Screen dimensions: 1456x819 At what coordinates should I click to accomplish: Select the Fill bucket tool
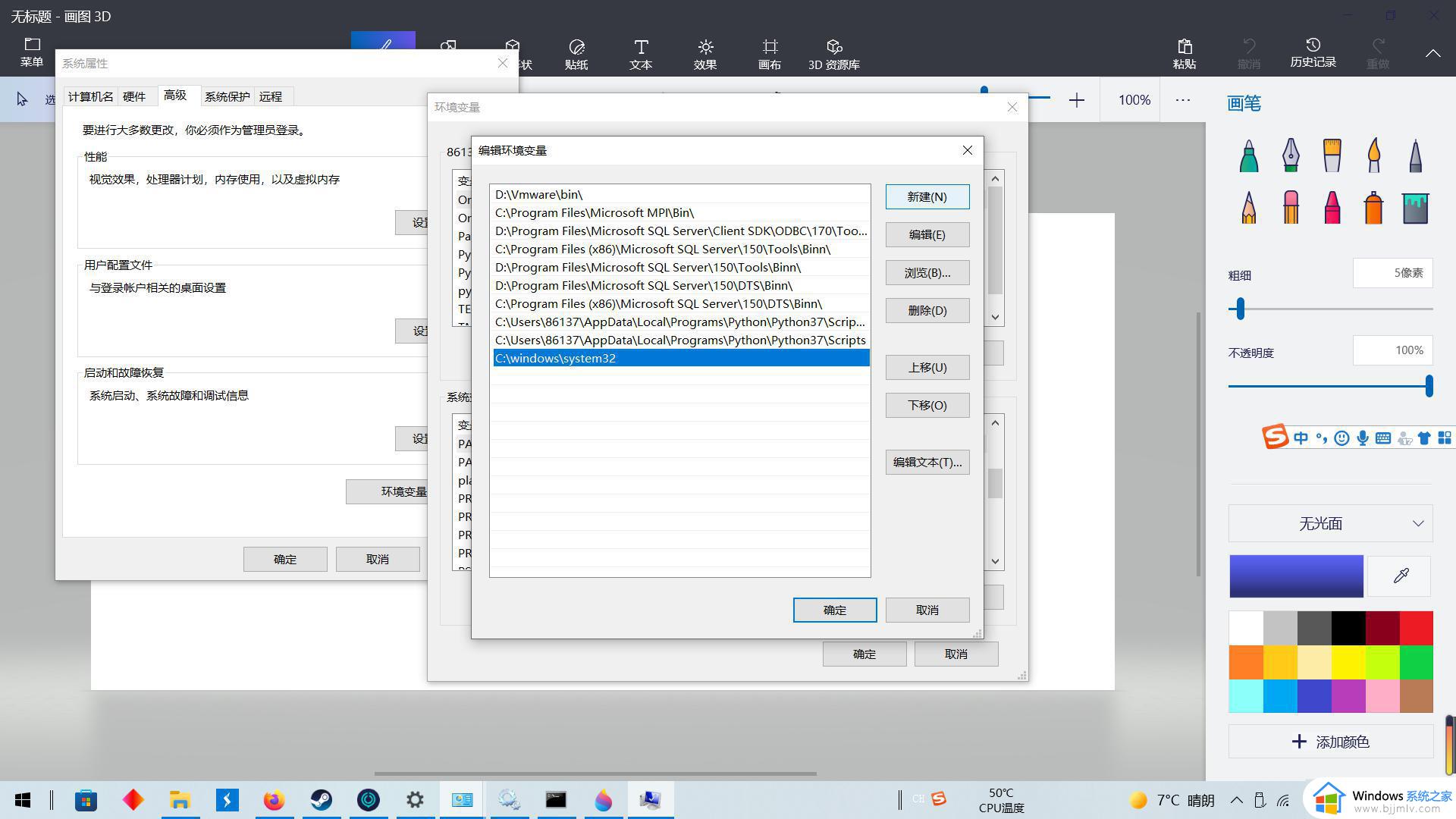point(1415,207)
